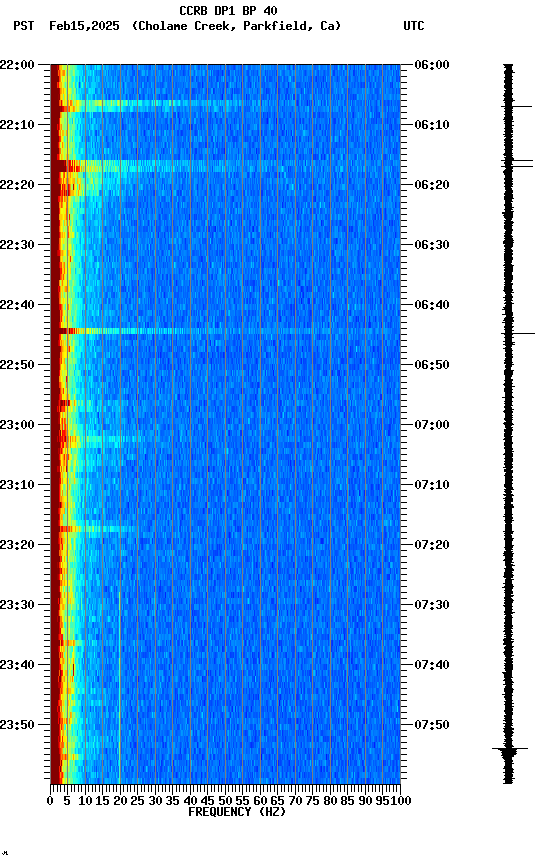
Task: Click the seismogram spike near 06:07 UTC
Action: pos(517,106)
